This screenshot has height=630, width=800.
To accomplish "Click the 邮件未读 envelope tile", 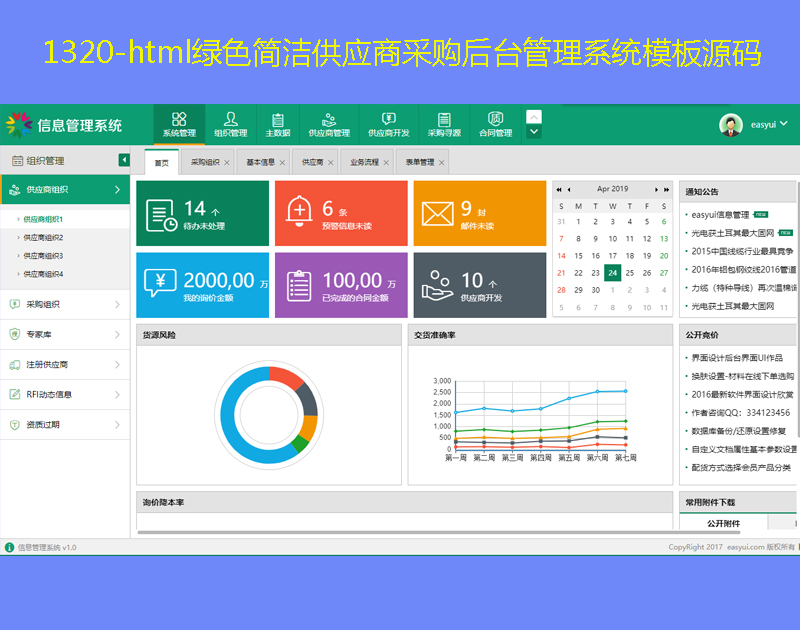I will click(x=479, y=213).
